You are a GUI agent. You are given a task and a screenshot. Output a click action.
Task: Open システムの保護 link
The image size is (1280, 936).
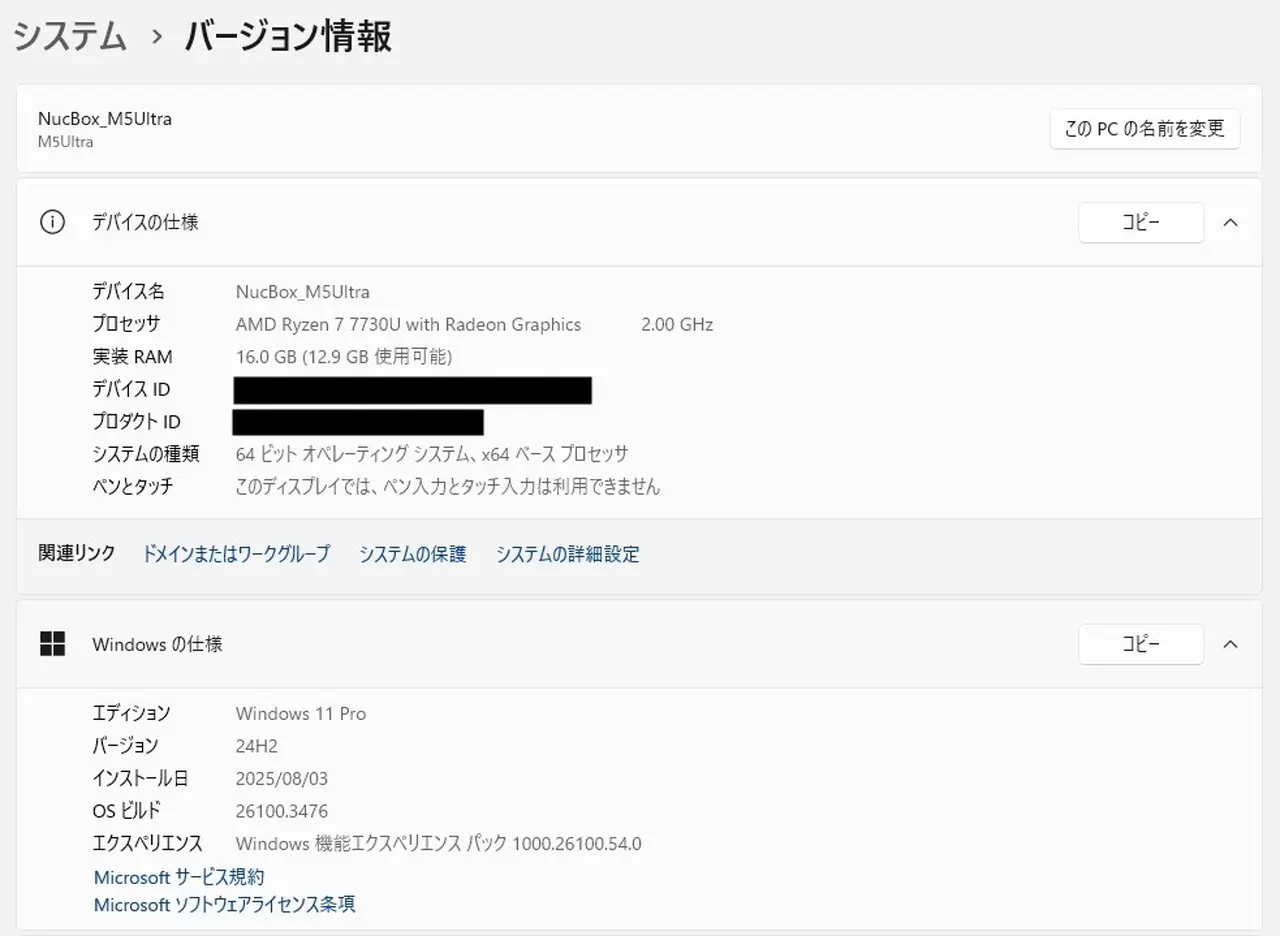(412, 554)
